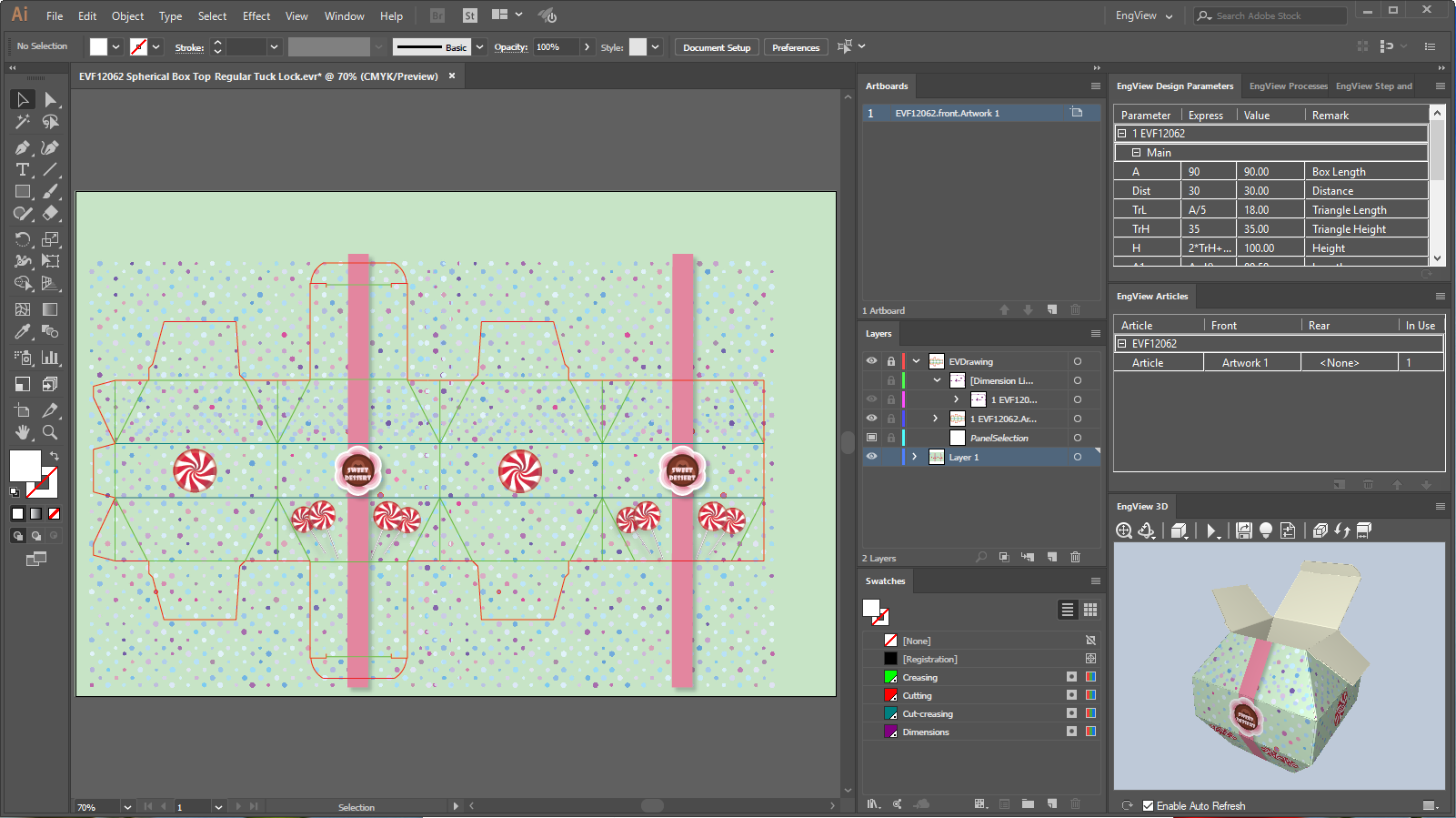Select the Type tool
The height and width of the screenshot is (818, 1456).
[x=23, y=170]
